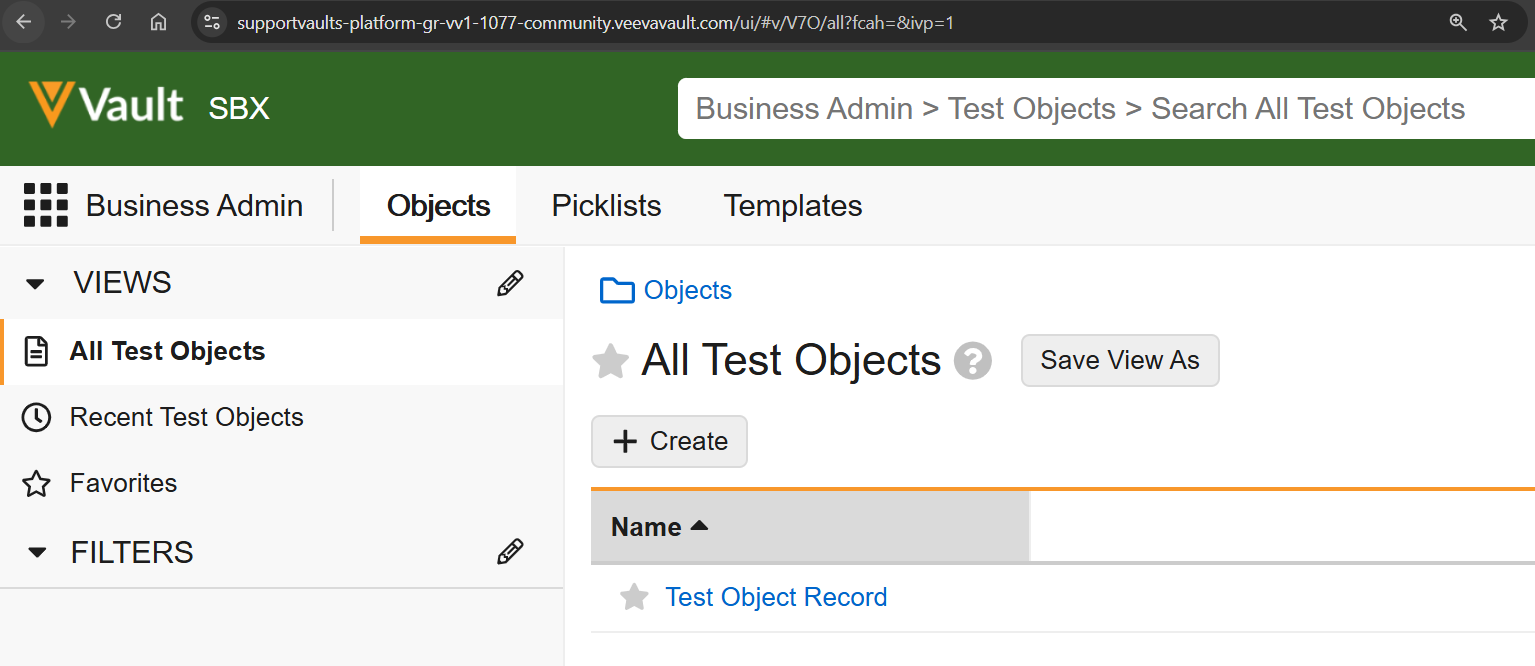
Task: Bookmark page with browser star icon
Action: tap(1498, 22)
